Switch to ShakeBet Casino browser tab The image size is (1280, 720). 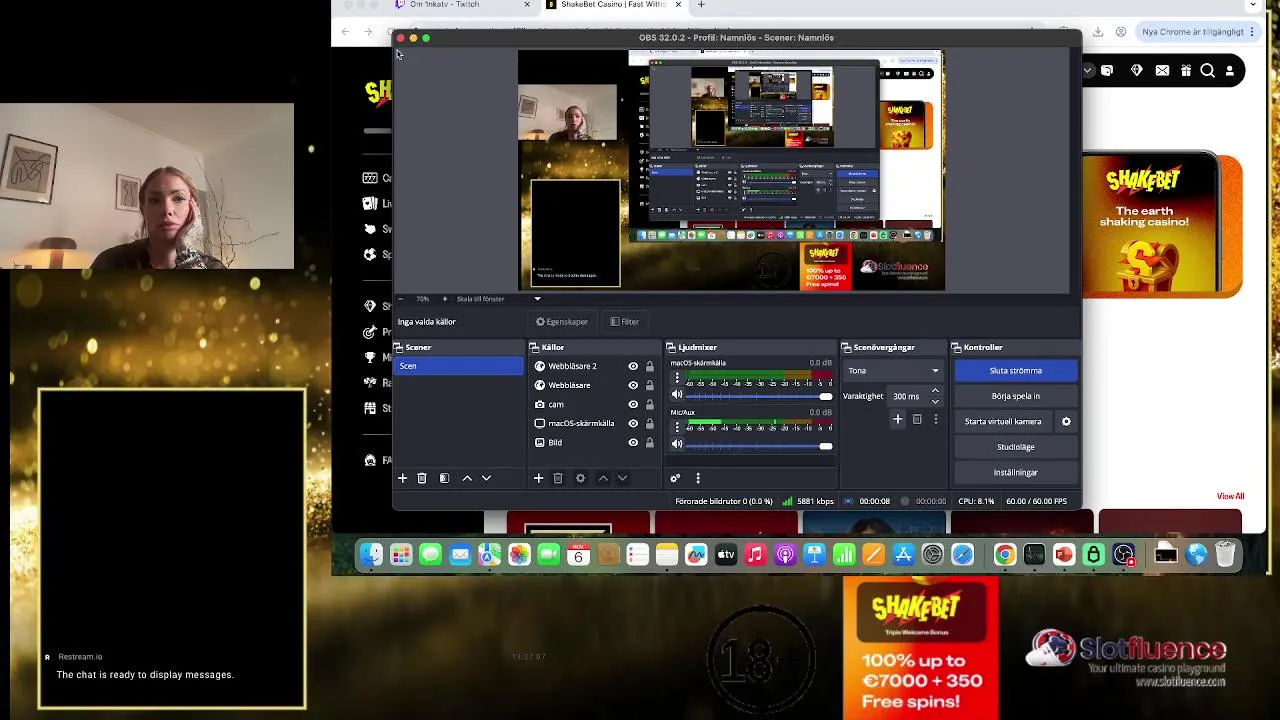pyautogui.click(x=613, y=5)
